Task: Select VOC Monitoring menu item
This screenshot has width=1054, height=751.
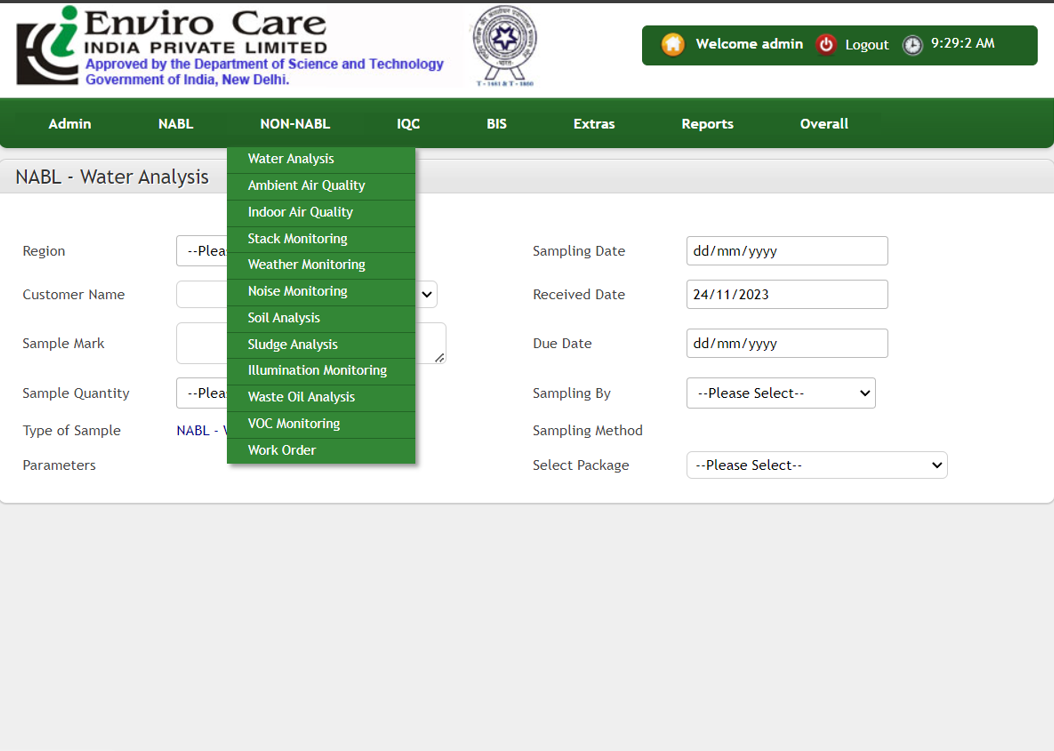Action: (x=294, y=424)
